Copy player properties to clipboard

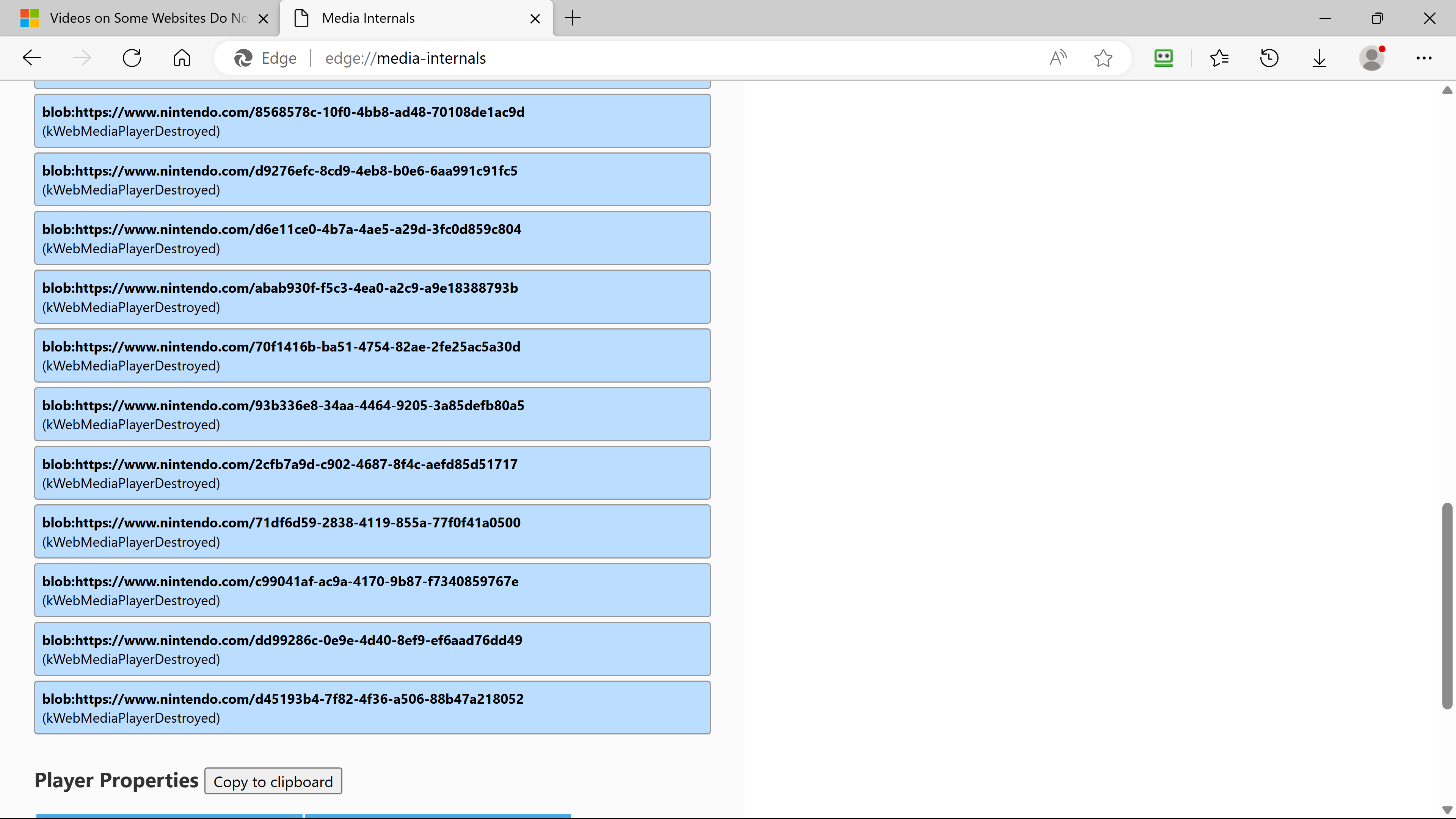coord(273,781)
